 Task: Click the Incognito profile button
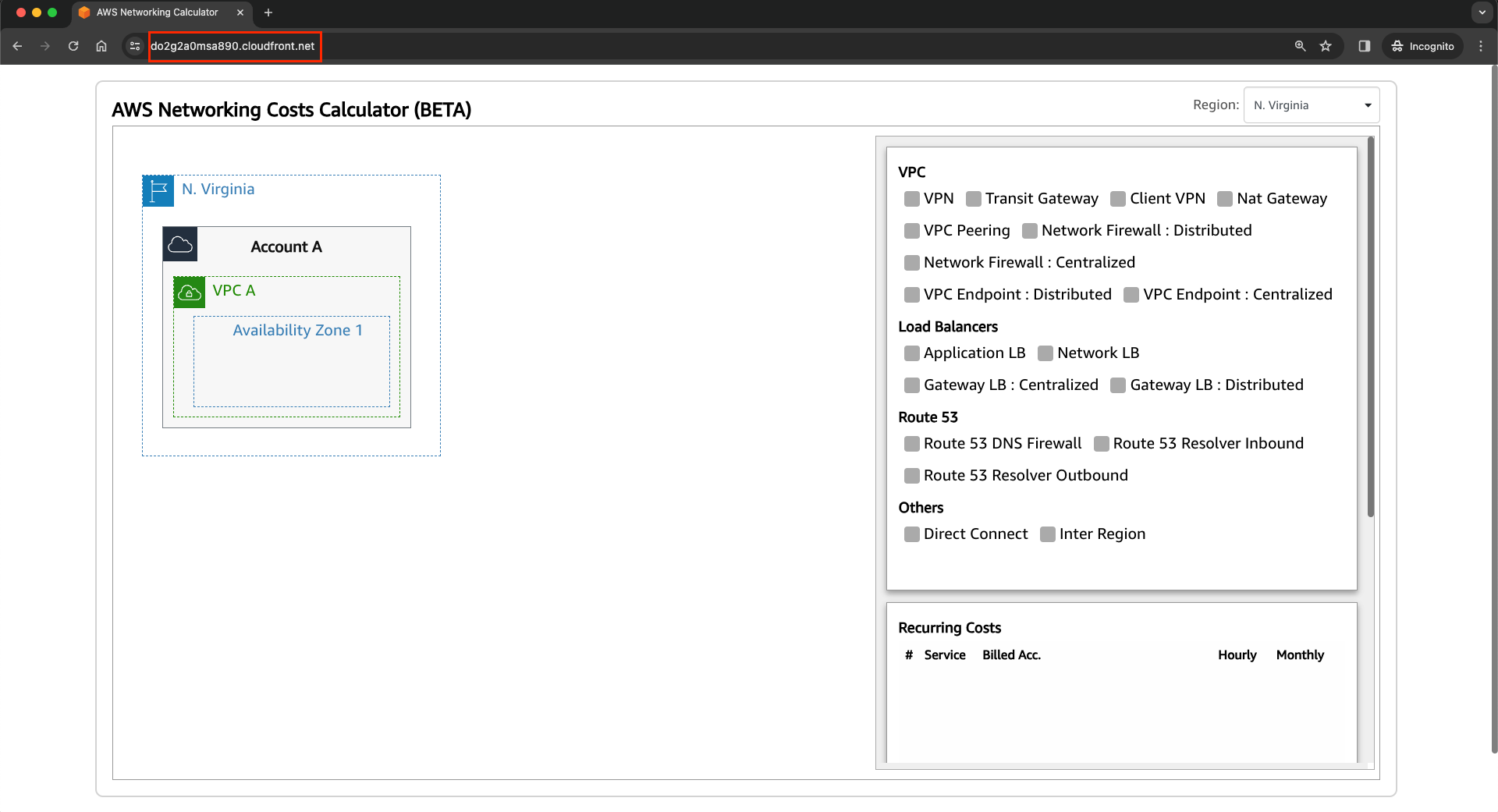[x=1423, y=46]
